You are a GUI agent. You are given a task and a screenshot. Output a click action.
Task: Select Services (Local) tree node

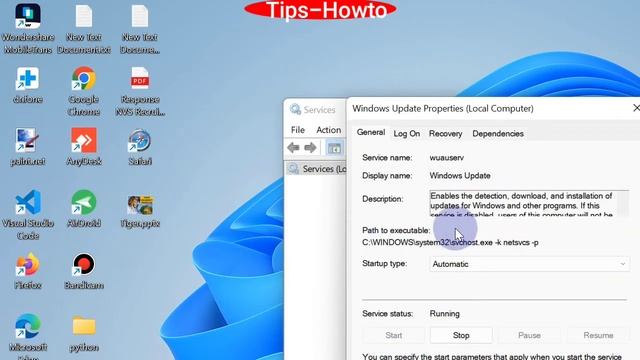coord(317,169)
